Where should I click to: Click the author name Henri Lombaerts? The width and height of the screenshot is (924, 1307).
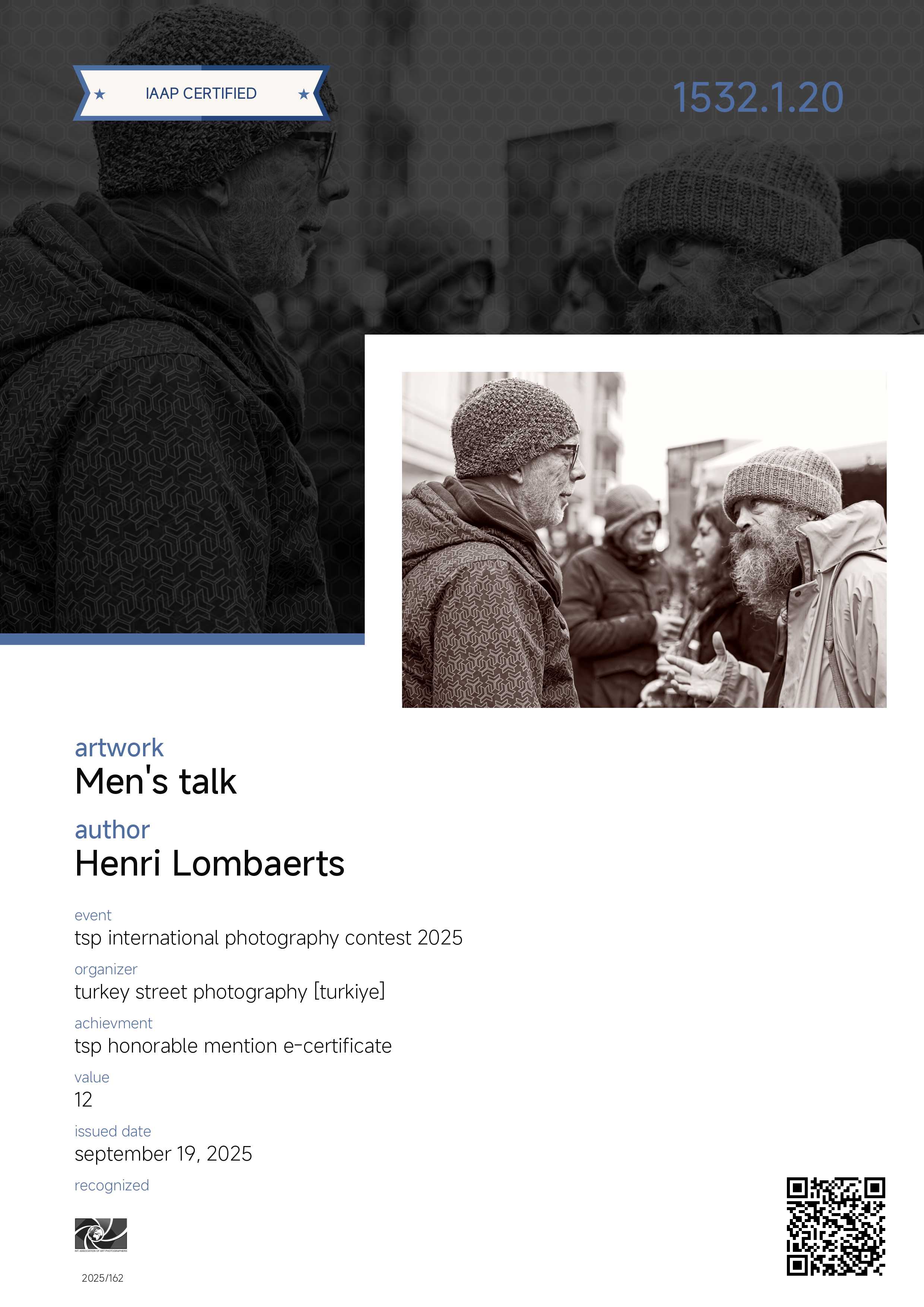point(209,863)
